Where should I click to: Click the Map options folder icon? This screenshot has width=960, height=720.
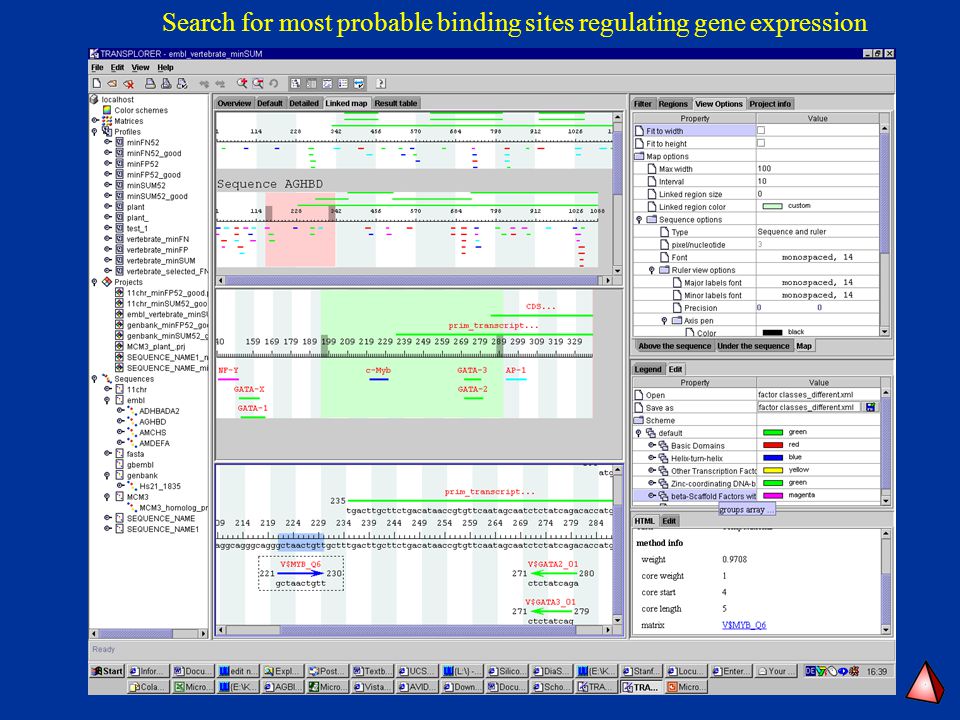coord(640,156)
